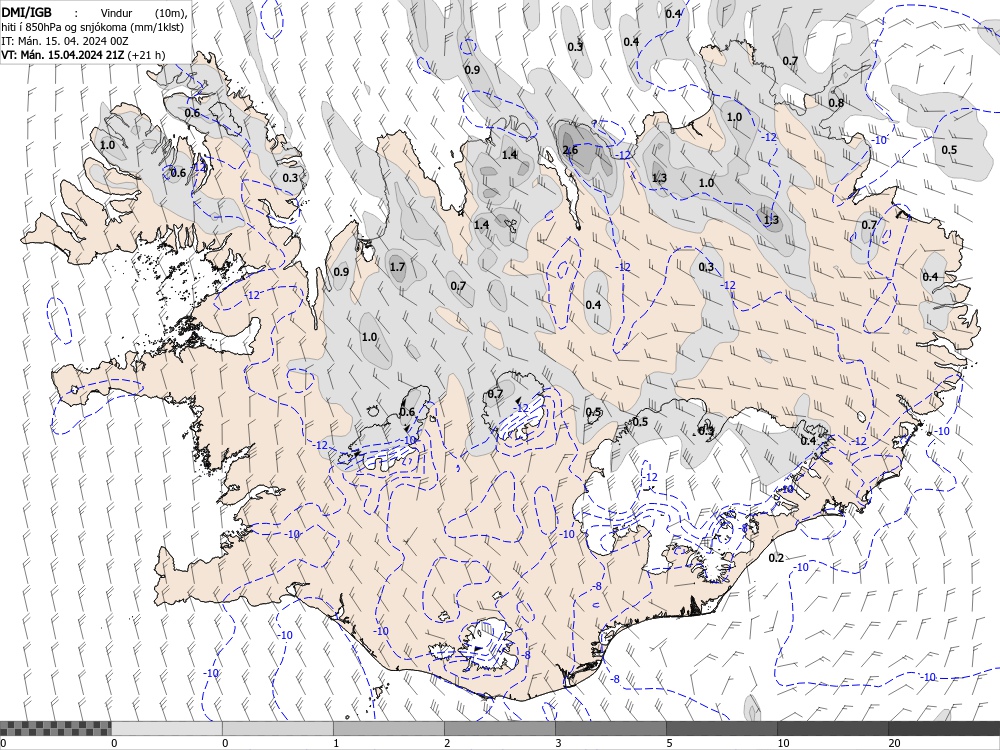This screenshot has height=750, width=1000.
Task: Click the 'IT: Mán. 15. 04. 2024 00Z' line
Action: [x=64, y=41]
